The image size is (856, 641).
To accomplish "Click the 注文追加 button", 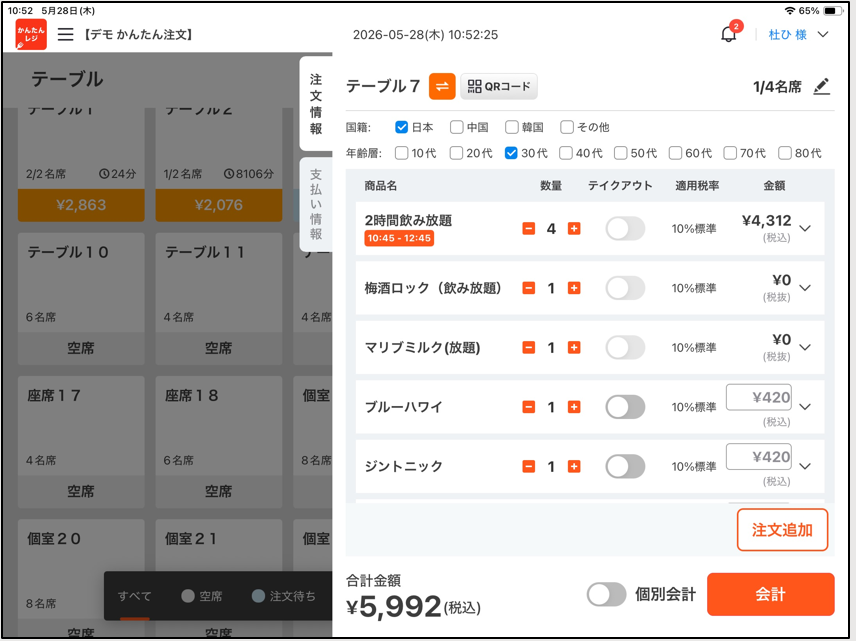I will (782, 530).
